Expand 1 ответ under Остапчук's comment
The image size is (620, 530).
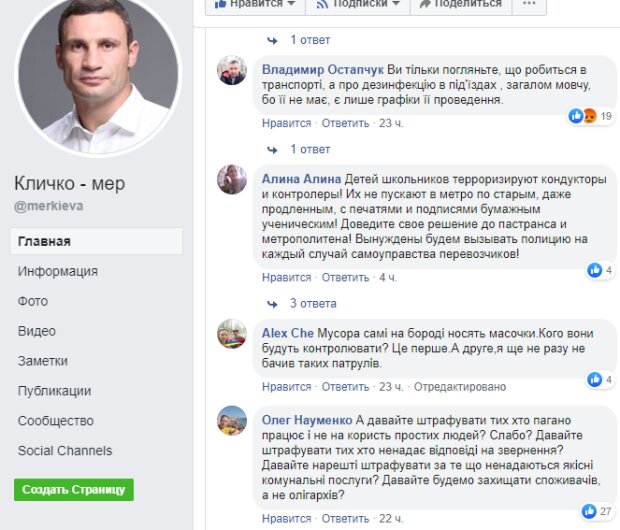click(310, 149)
